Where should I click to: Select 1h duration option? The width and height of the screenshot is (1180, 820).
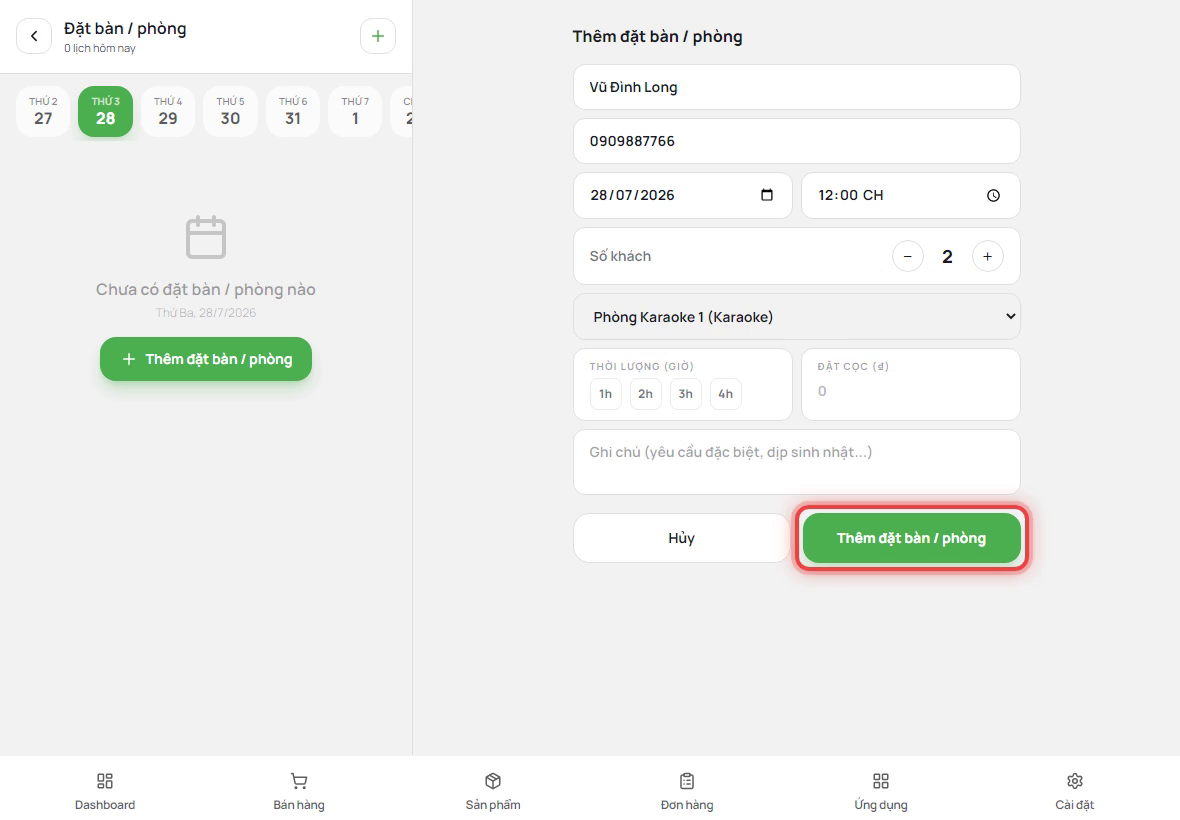(606, 394)
